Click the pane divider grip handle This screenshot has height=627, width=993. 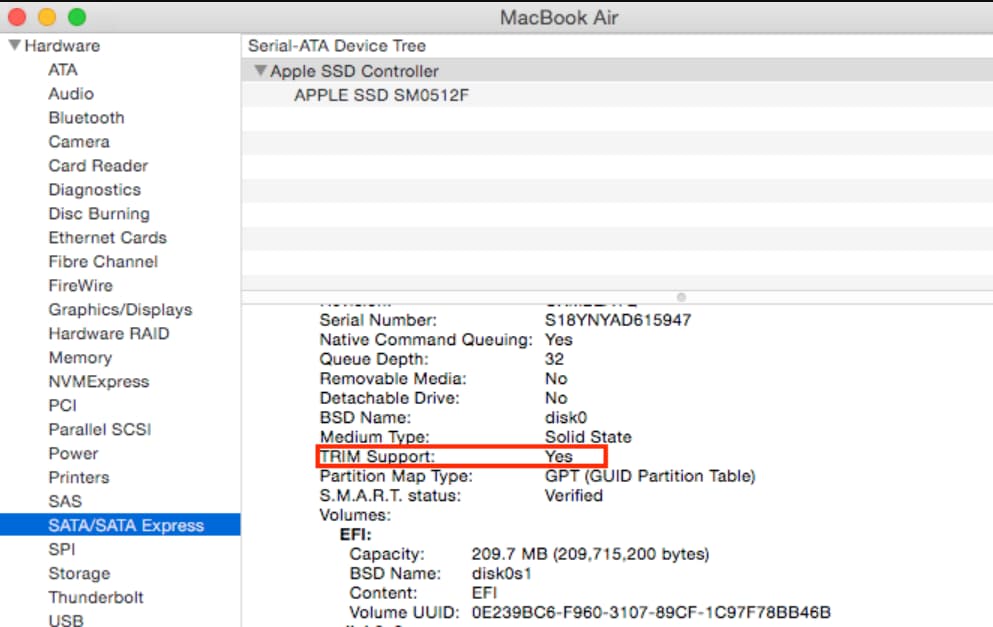[x=681, y=297]
